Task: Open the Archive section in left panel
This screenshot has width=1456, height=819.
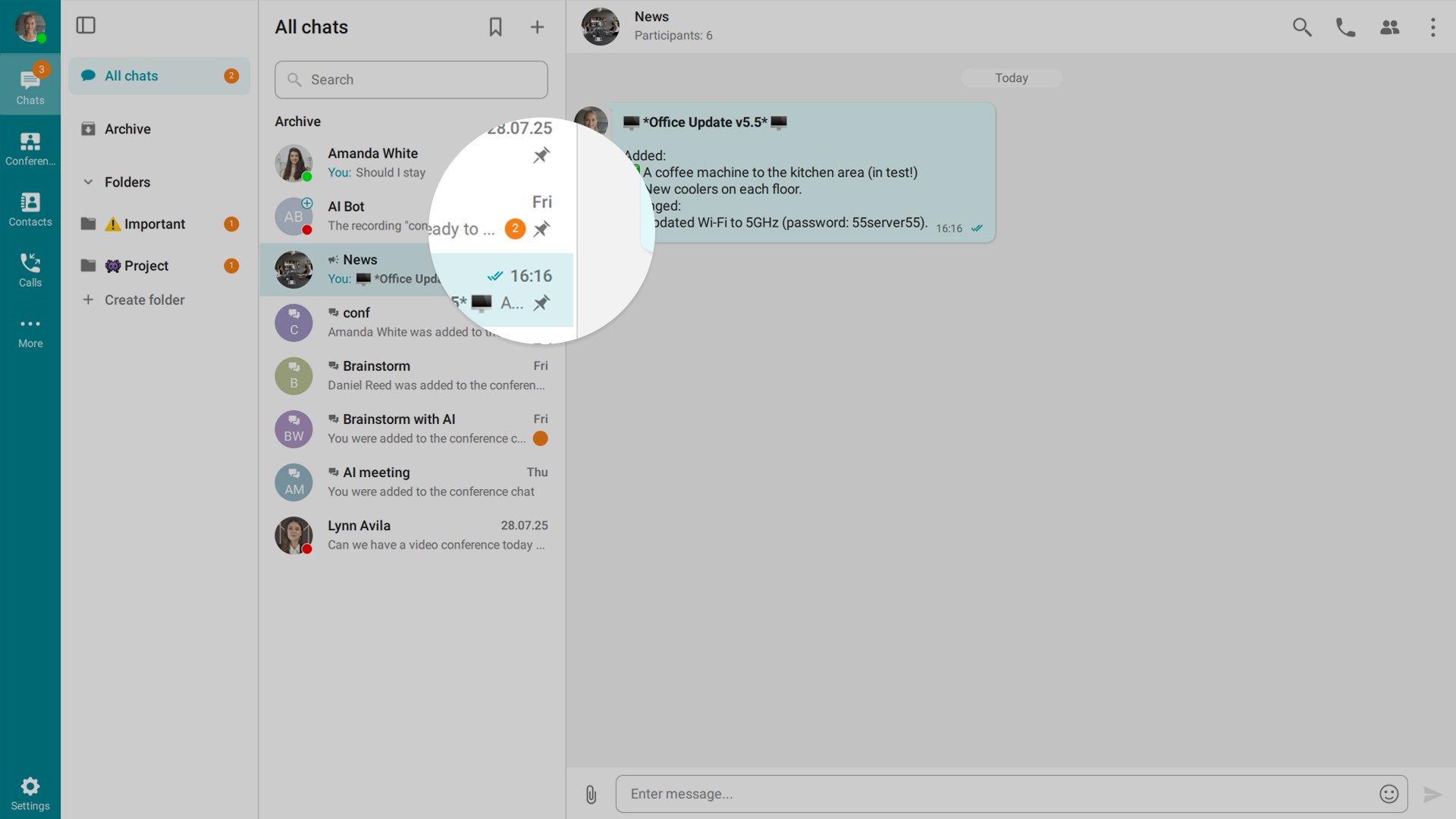Action: [127, 129]
